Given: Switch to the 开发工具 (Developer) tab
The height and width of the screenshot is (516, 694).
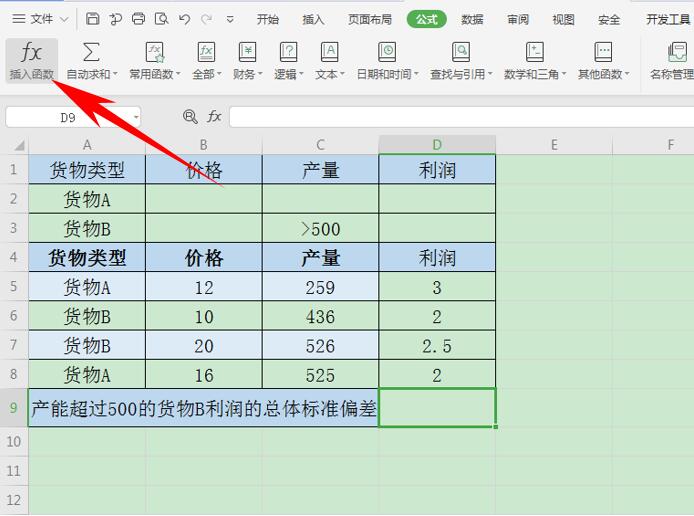Looking at the screenshot, I should point(668,19).
